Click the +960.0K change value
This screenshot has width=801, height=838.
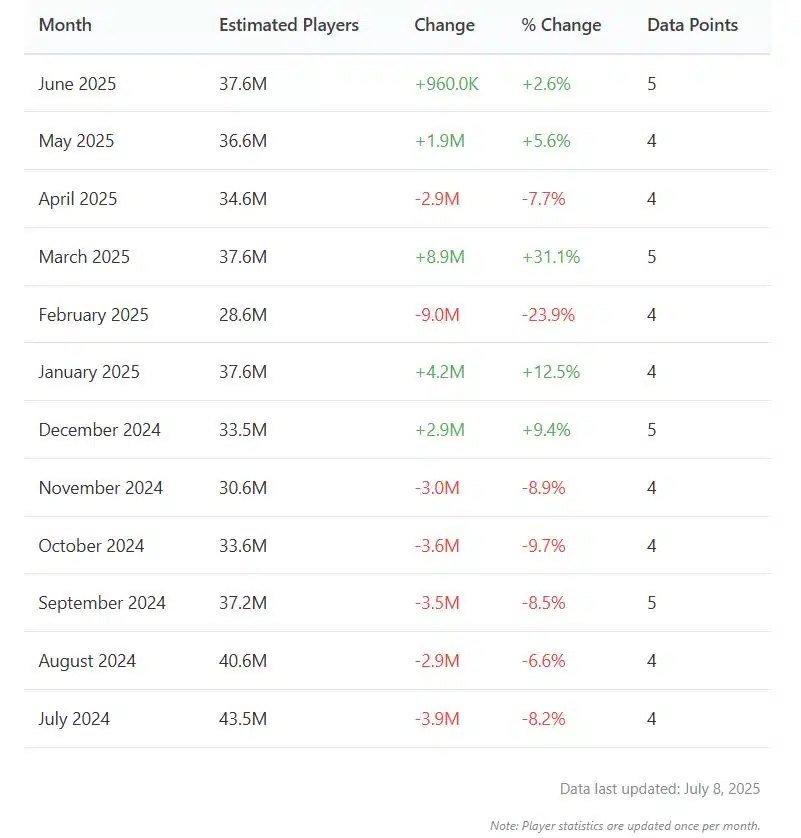click(x=447, y=84)
